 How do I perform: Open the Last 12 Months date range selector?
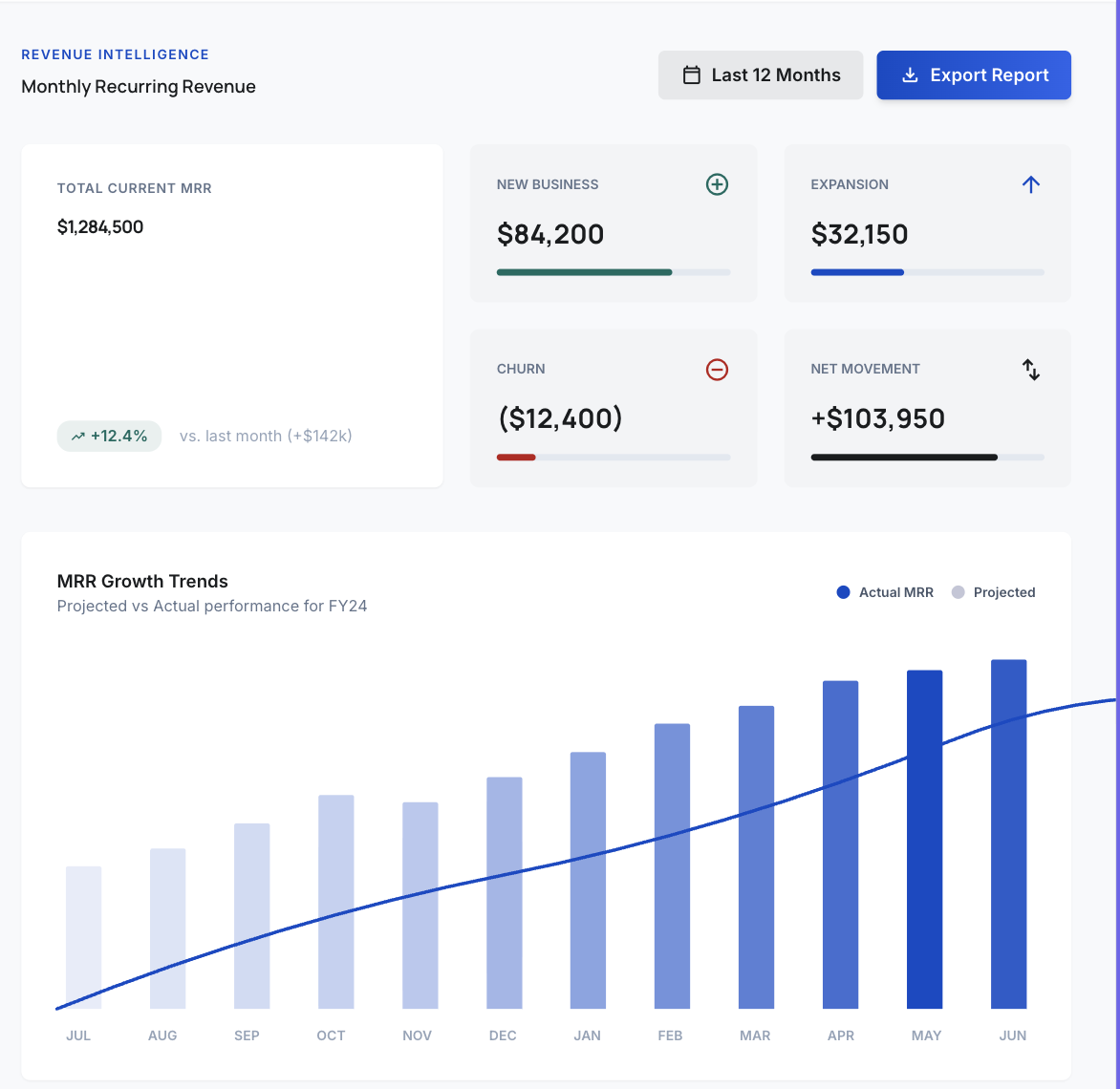(761, 74)
